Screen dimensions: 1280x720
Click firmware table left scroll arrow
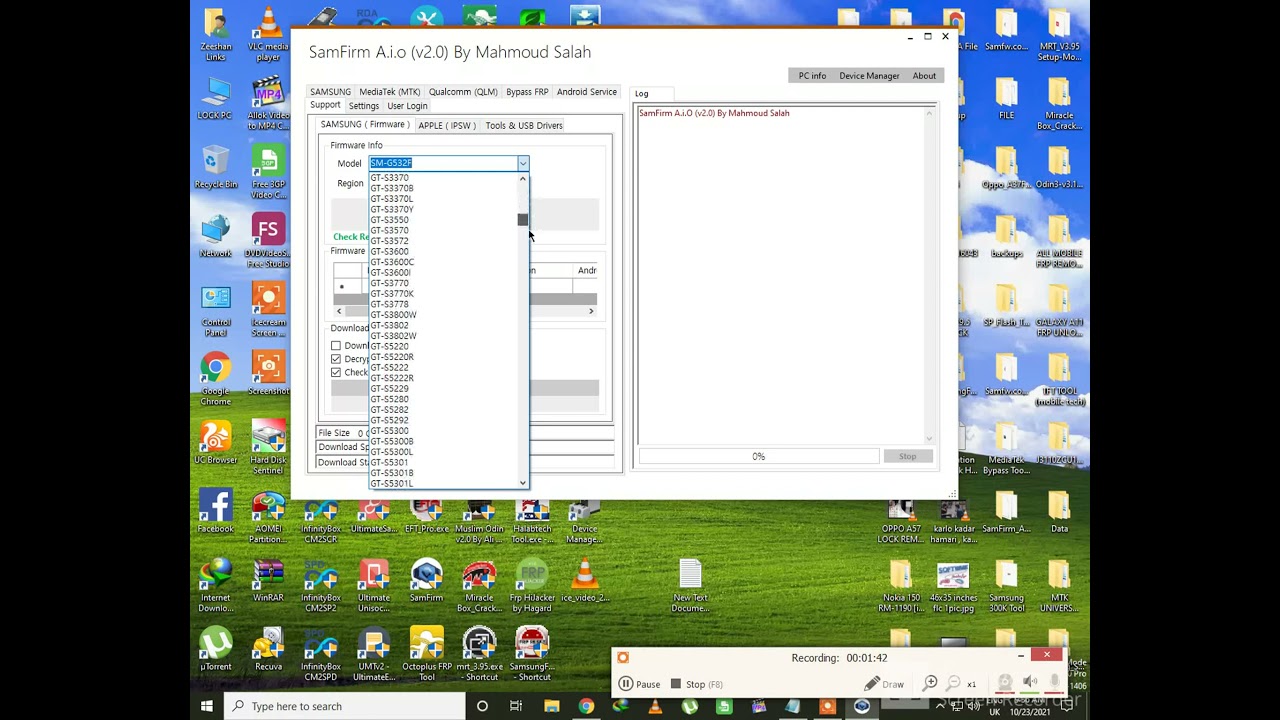339,312
